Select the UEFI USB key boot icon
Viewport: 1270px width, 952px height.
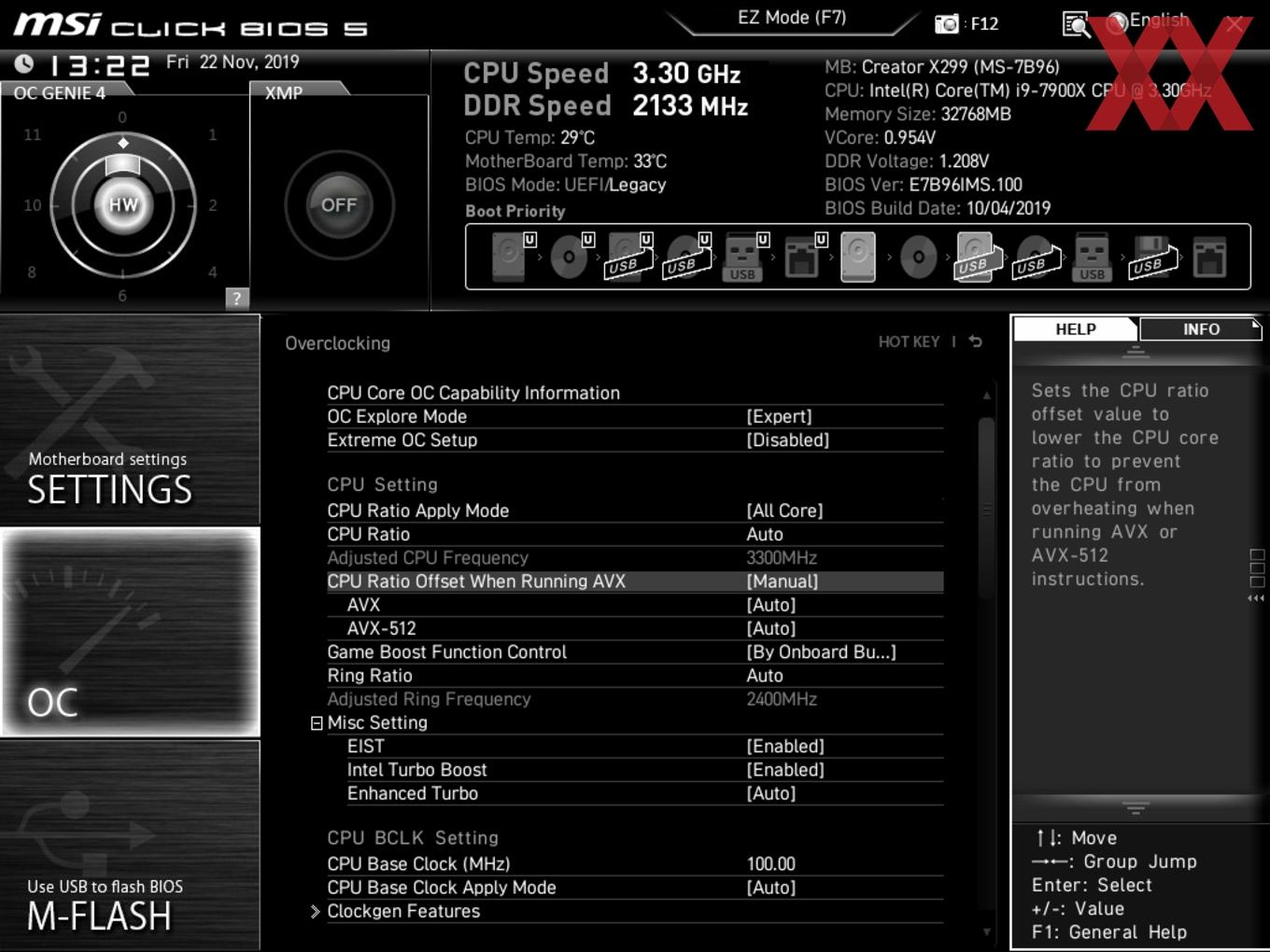click(x=744, y=257)
